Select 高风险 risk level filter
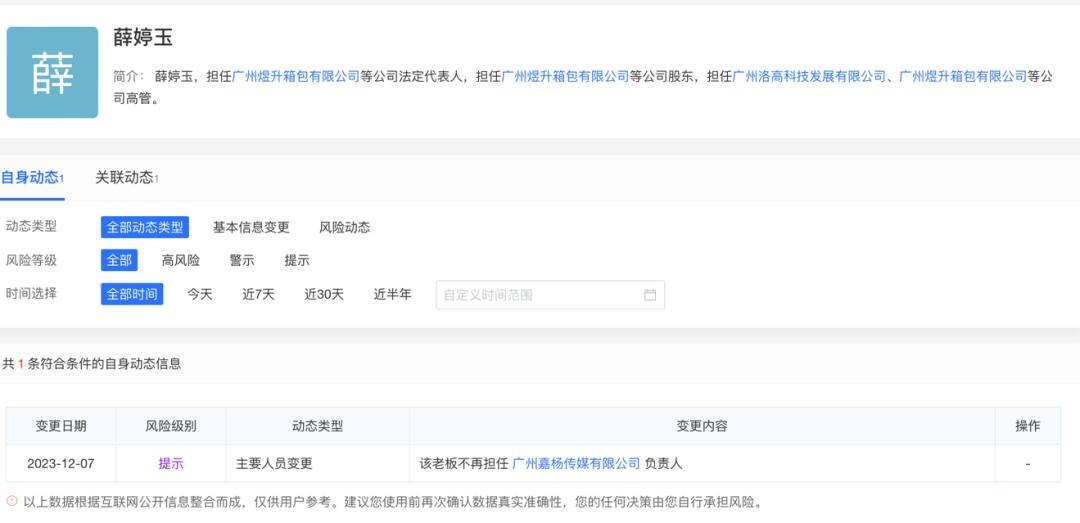Screen dimensions: 1080x523 180,260
